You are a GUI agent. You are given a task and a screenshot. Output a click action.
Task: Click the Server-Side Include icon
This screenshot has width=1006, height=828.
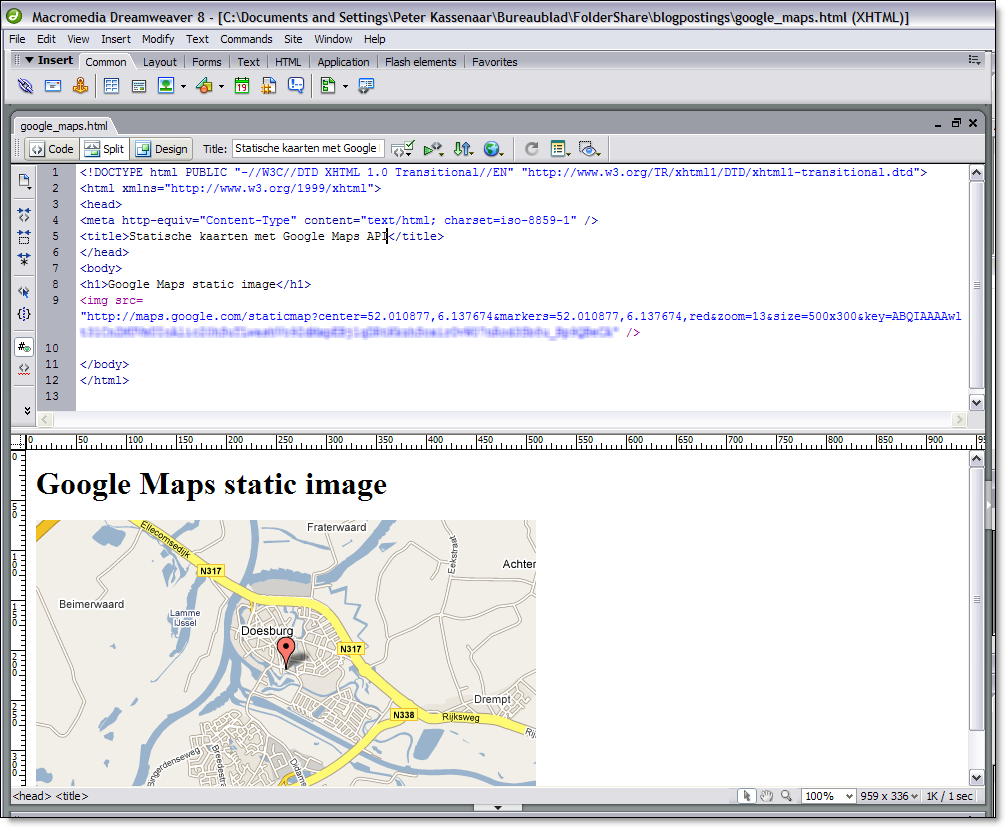click(269, 85)
